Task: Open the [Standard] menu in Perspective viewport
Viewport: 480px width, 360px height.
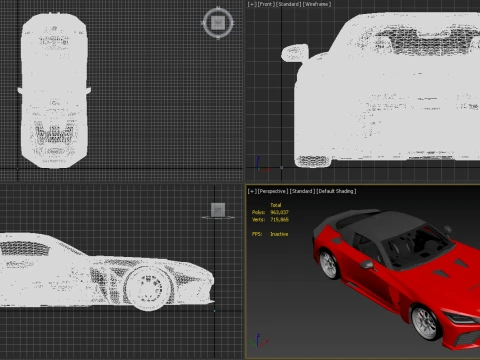Action: tap(302, 191)
